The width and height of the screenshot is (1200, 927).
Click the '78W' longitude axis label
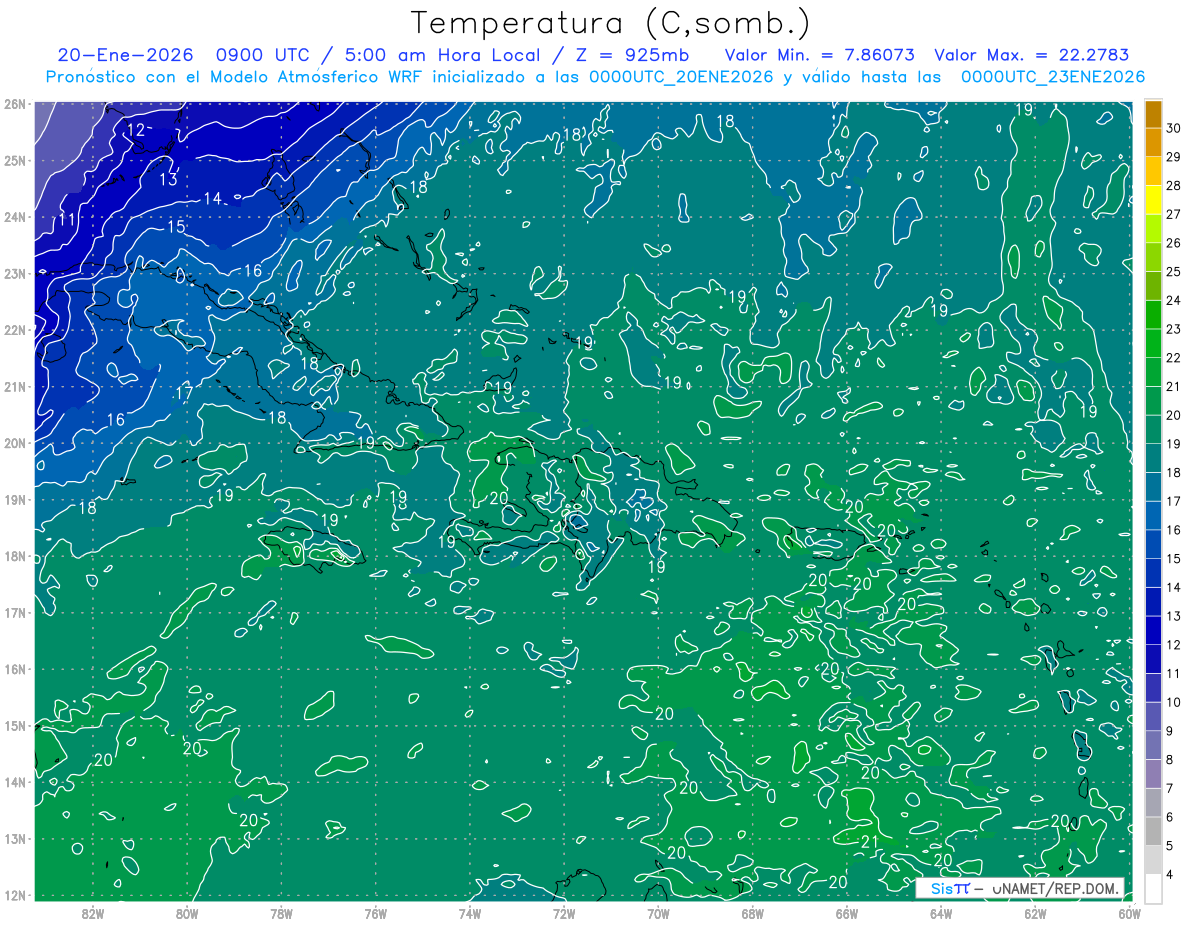point(281,913)
